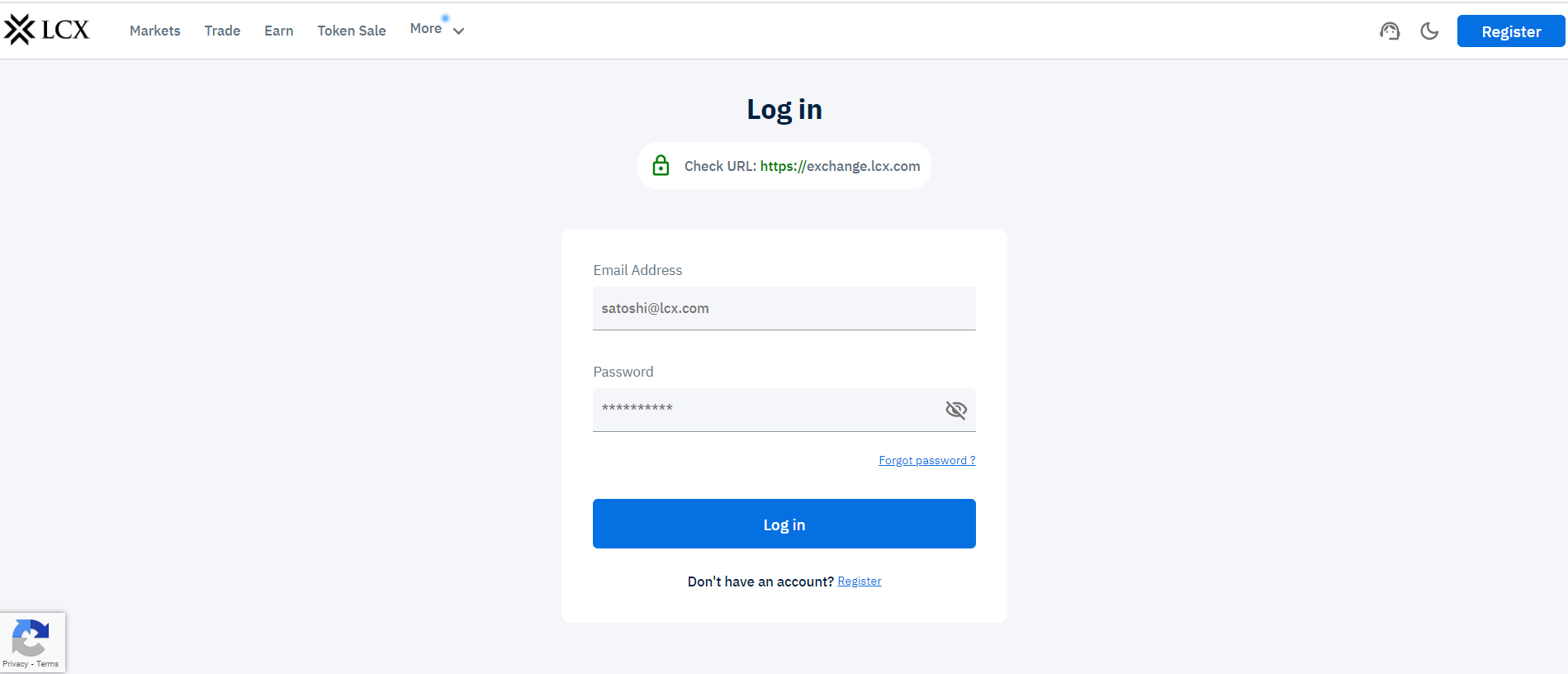This screenshot has width=1568, height=674.
Task: Focus the Password input field
Action: coord(767,410)
